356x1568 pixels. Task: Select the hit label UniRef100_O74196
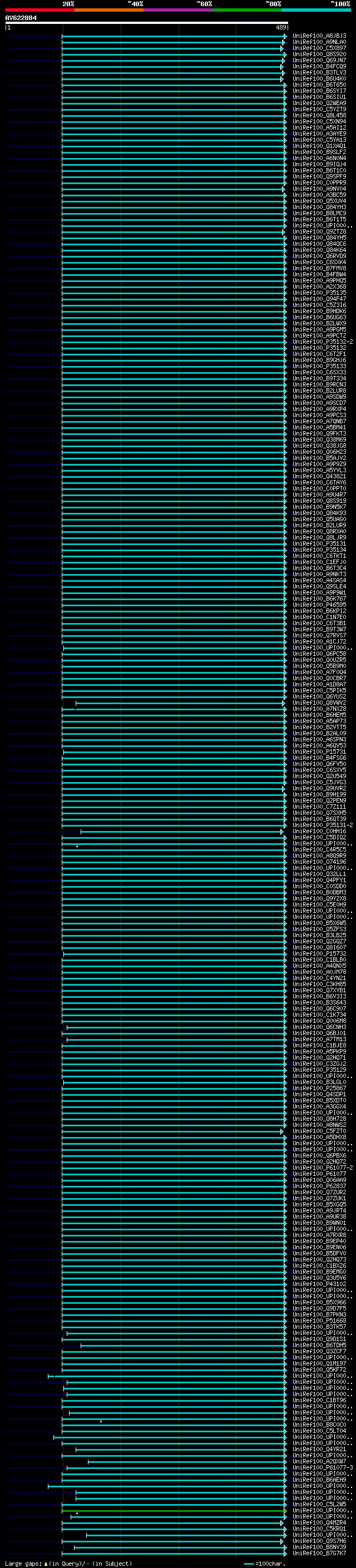(319, 862)
